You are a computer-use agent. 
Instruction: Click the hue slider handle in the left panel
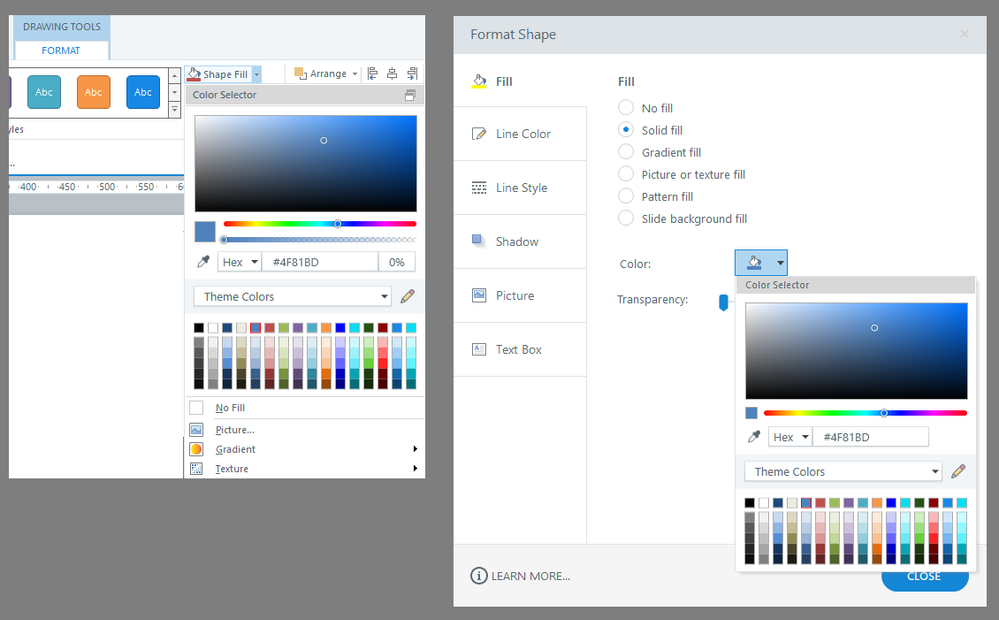[338, 224]
